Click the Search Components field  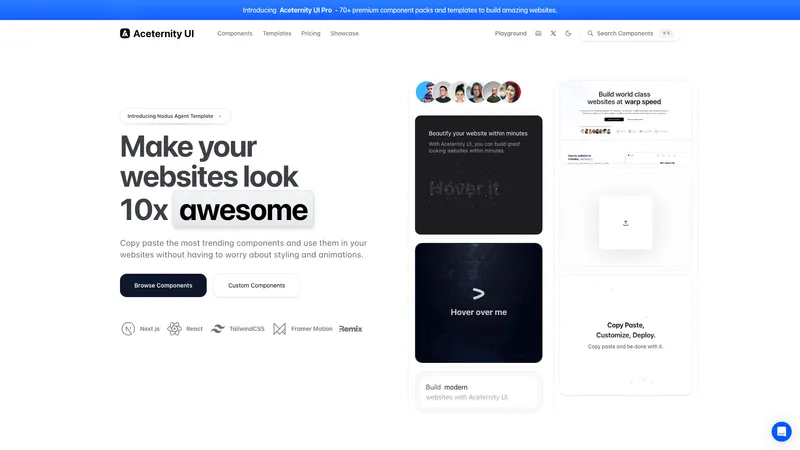point(630,34)
